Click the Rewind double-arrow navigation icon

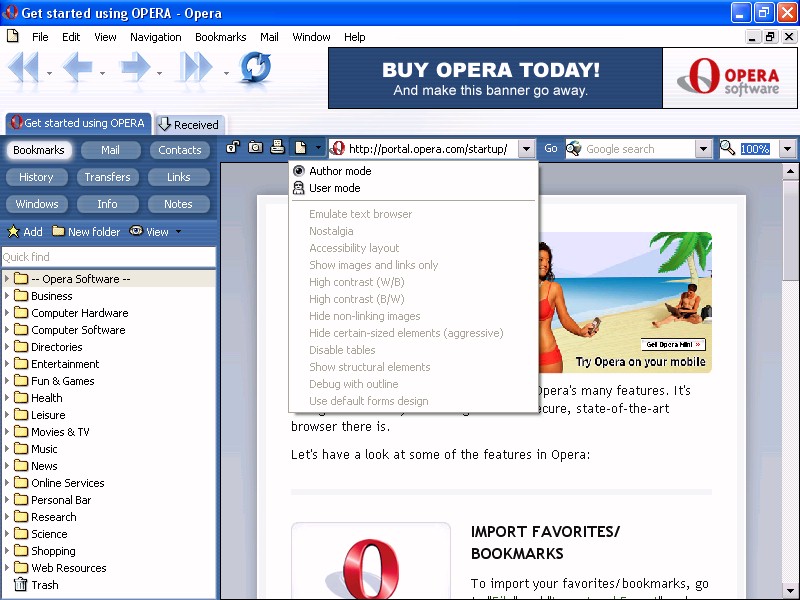pyautogui.click(x=23, y=68)
